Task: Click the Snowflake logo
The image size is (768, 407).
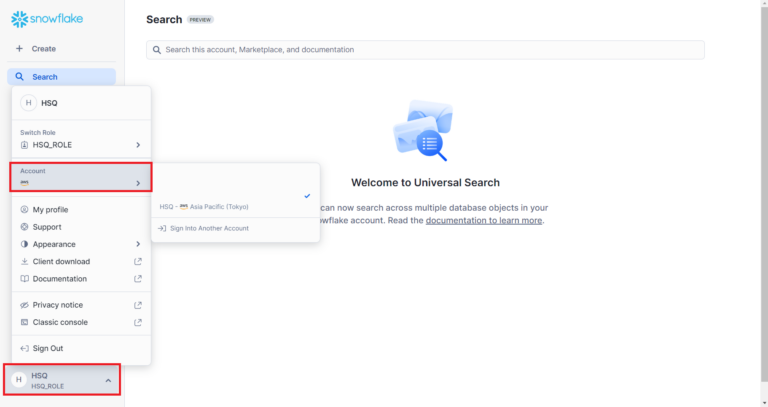Action: coord(48,18)
